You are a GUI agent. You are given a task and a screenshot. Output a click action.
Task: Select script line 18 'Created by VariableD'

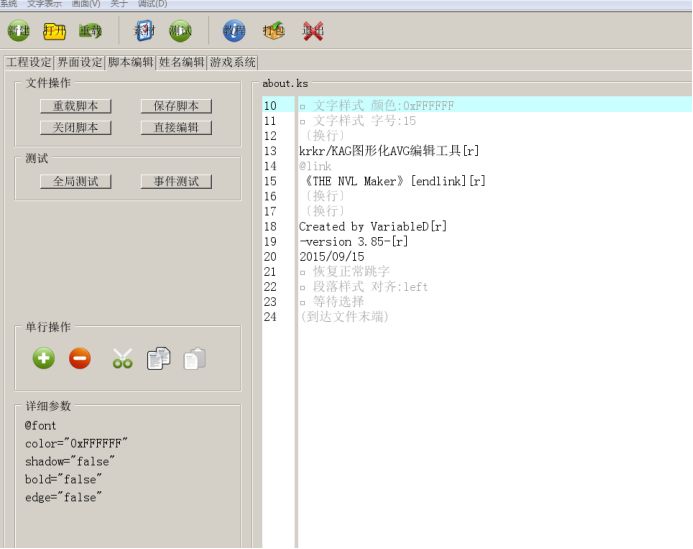(373, 227)
